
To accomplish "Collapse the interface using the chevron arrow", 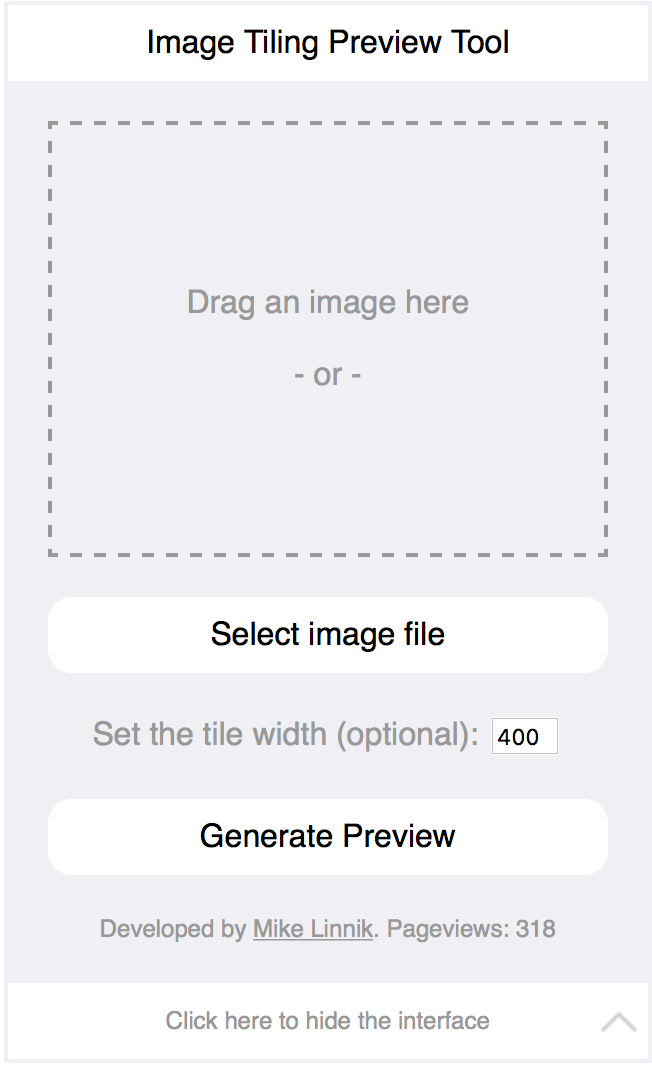I will (619, 1022).
